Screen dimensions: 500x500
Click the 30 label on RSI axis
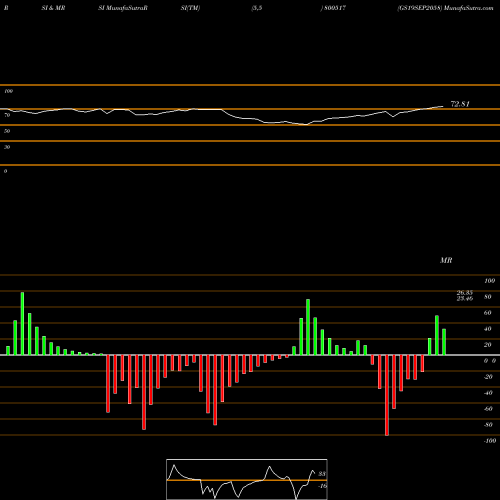click(x=7, y=147)
